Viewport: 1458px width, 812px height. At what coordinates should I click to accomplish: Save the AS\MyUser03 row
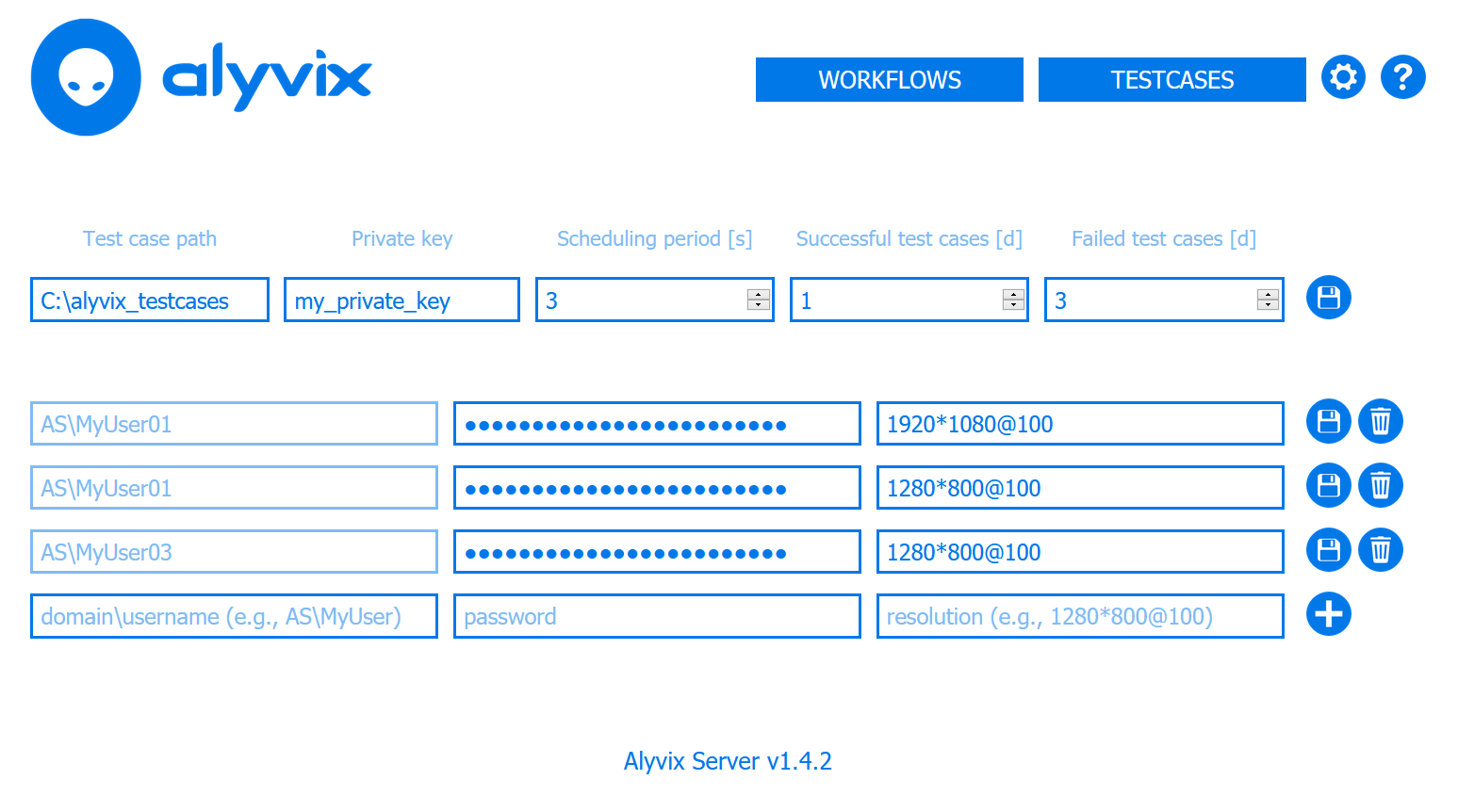pyautogui.click(x=1329, y=549)
